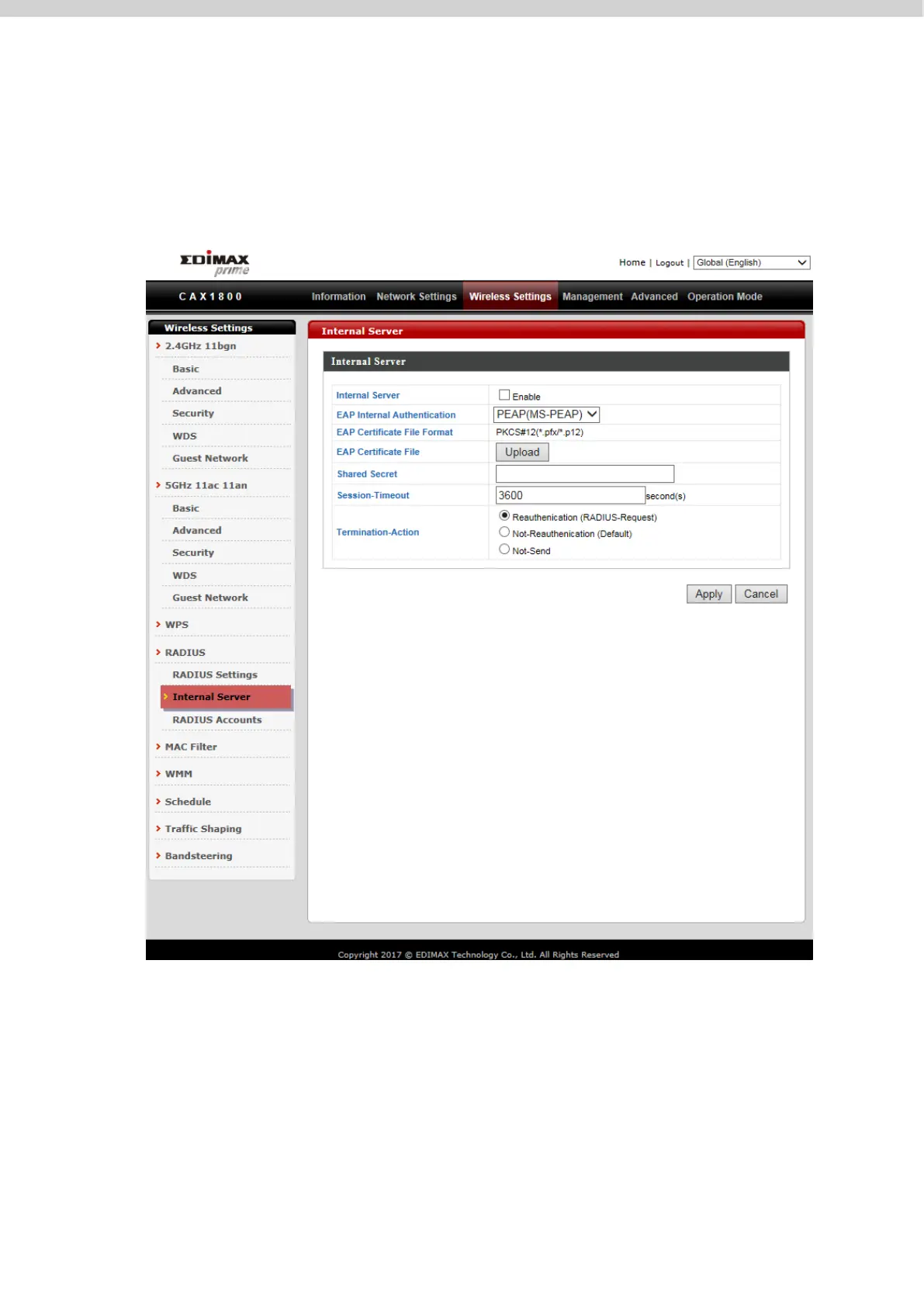Screen dimensions: 924x1307
Task: Open RADIUS Accounts page
Action: click(x=217, y=720)
